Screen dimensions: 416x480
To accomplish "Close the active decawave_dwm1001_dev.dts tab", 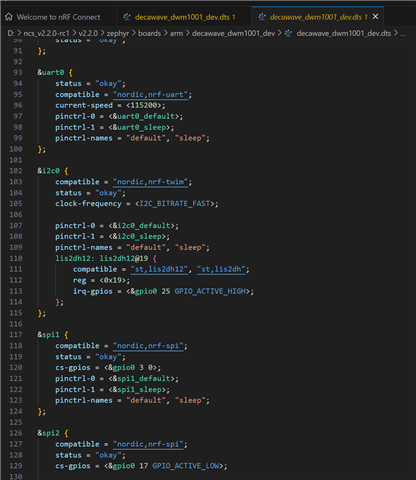I will tap(375, 16).
